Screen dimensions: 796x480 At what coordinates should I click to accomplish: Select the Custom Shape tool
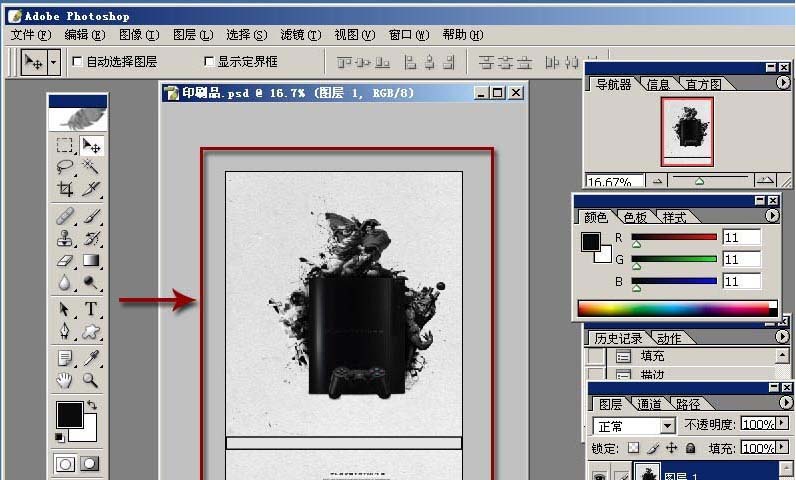[x=91, y=331]
